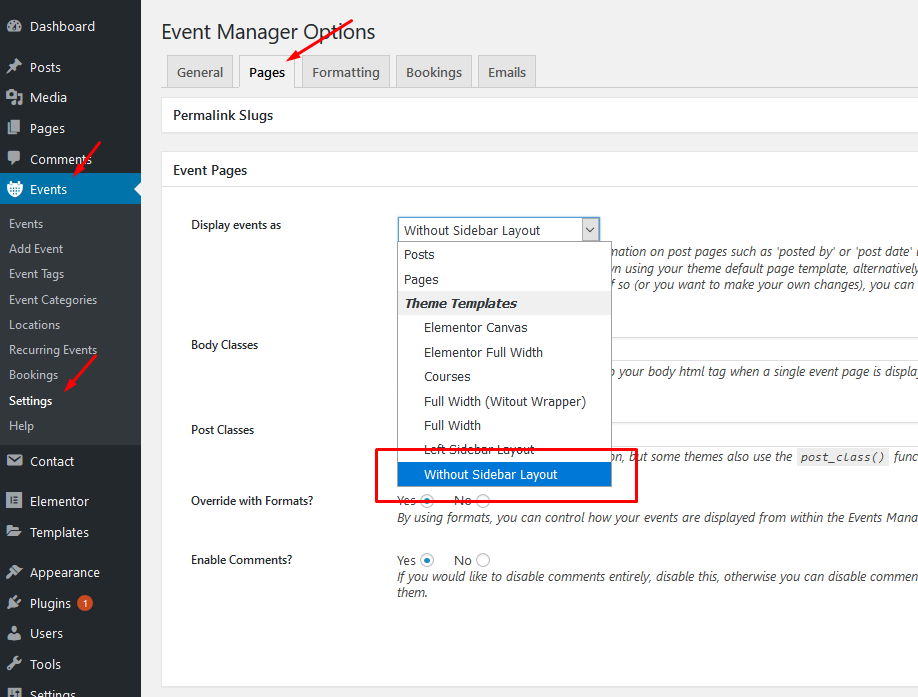
Task: Collapse the Display events as dropdown arrow
Action: [x=590, y=230]
